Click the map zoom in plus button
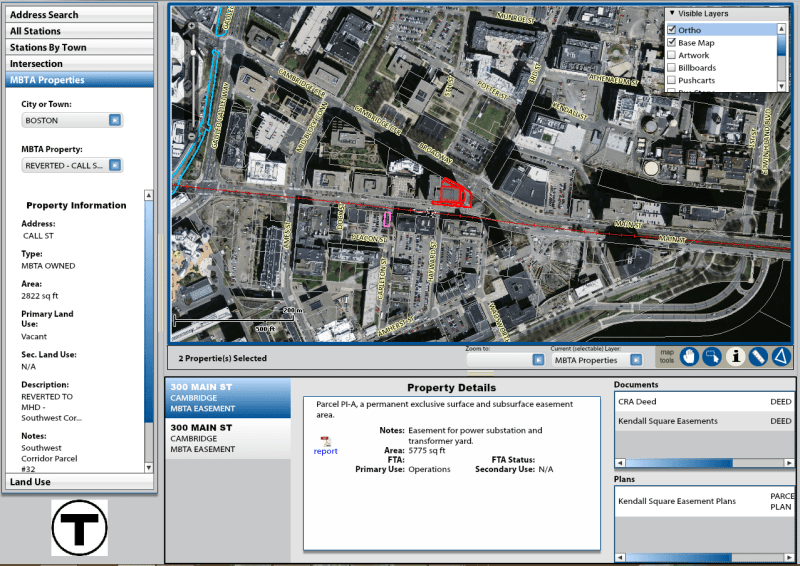This screenshot has height=566, width=800. pos(192,26)
